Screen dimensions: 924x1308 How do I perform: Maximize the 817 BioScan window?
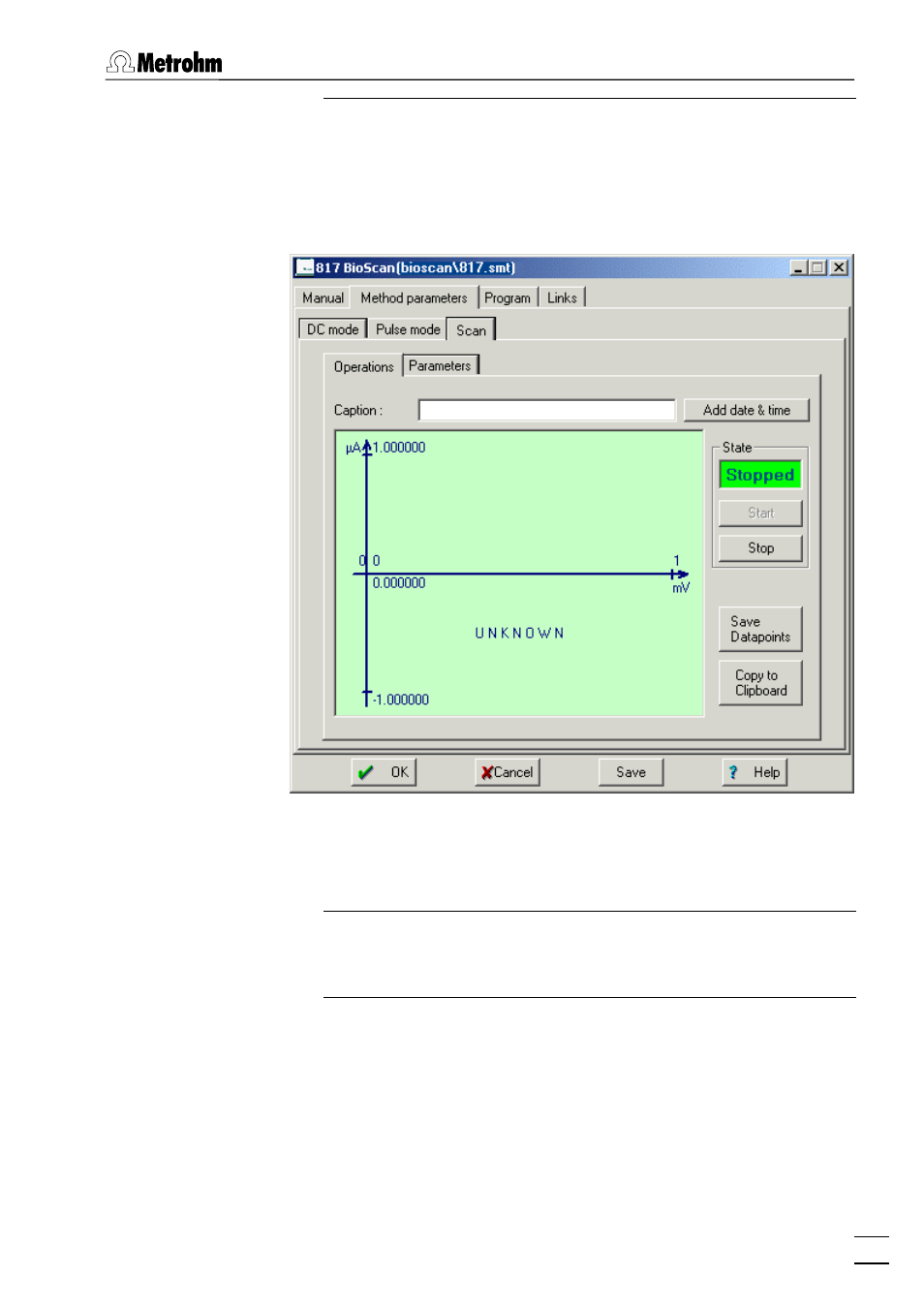pos(817,267)
